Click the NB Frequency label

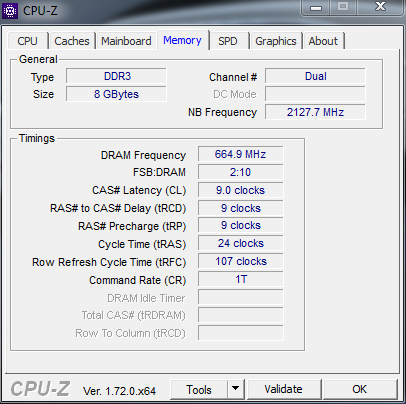(x=222, y=112)
